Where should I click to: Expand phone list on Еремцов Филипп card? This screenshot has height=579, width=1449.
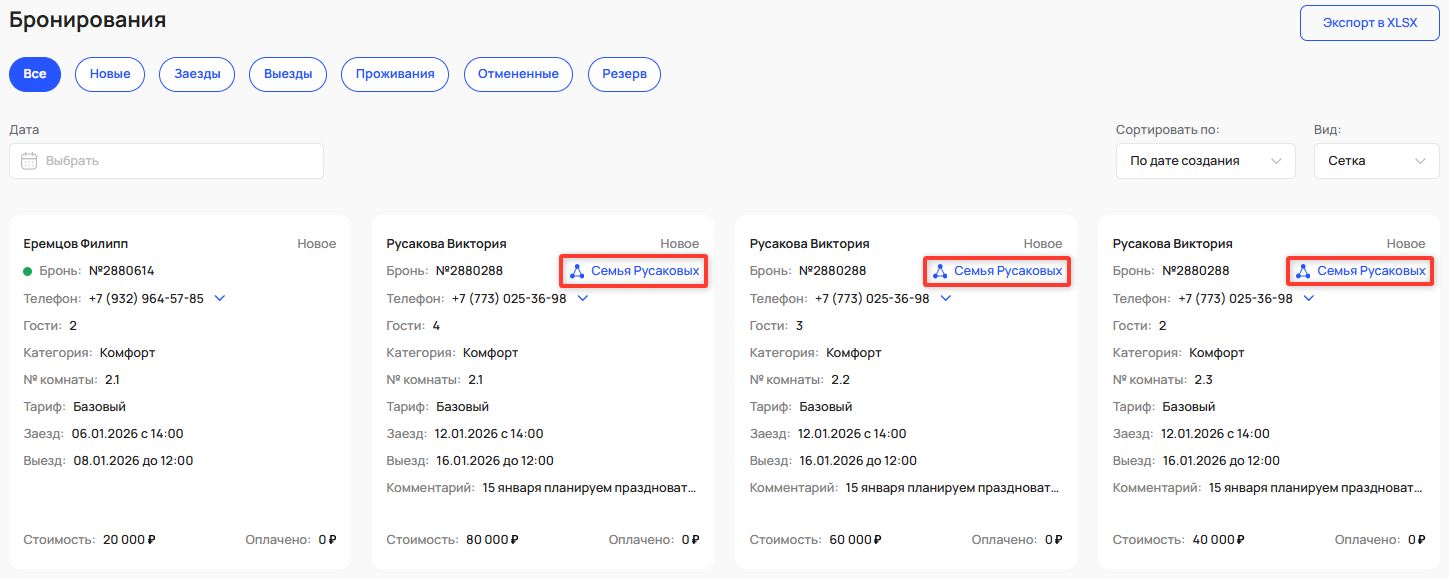point(220,298)
